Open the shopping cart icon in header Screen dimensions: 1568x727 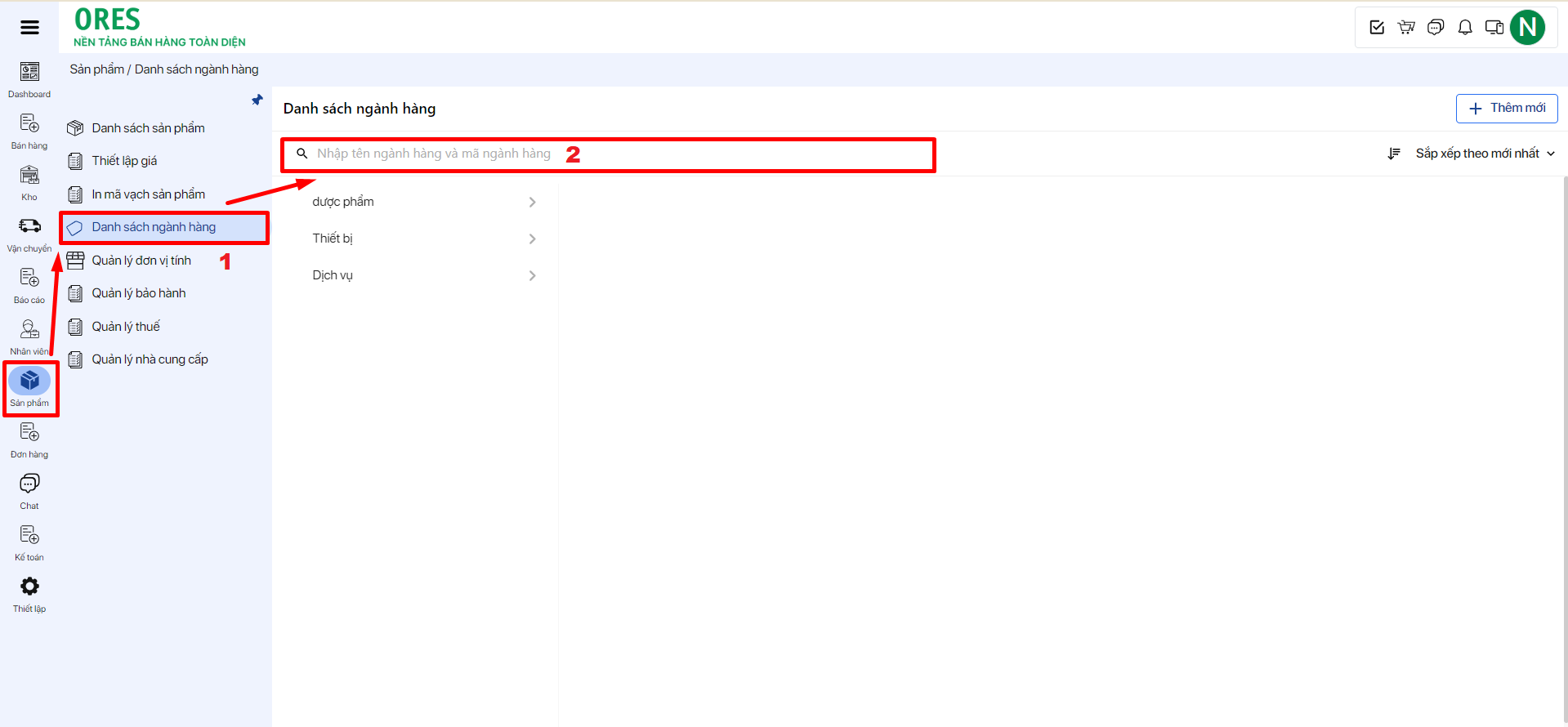click(1406, 28)
